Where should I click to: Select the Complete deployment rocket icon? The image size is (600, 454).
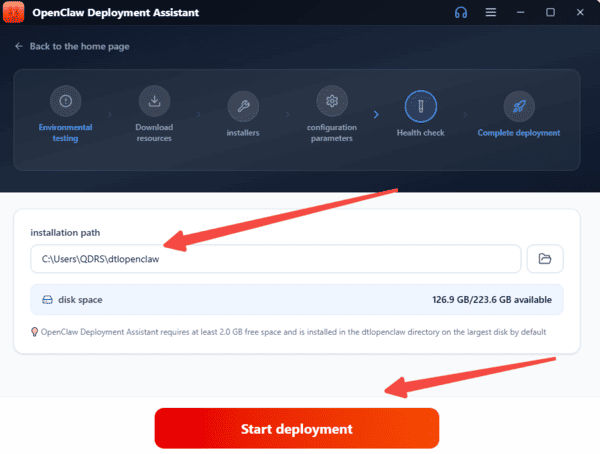[519, 106]
